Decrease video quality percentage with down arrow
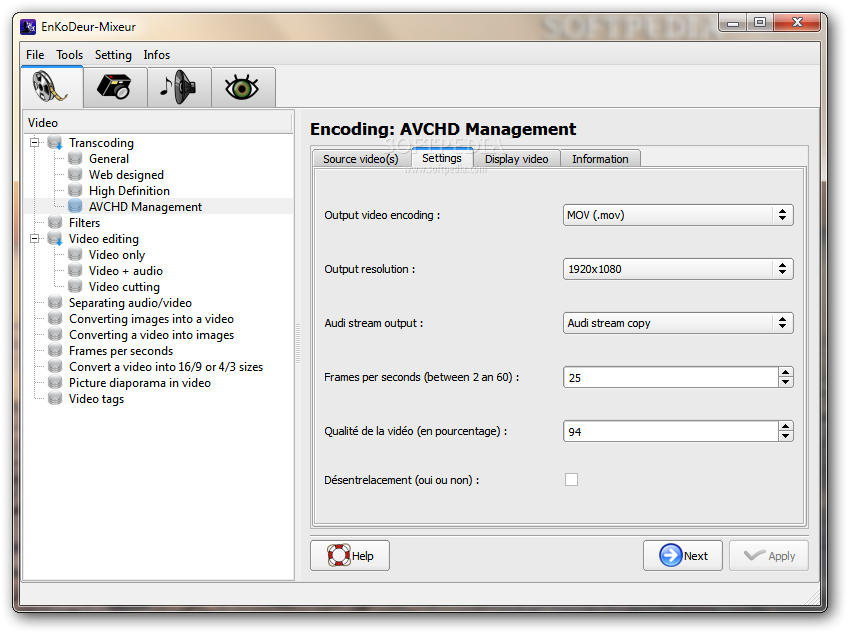This screenshot has width=848, height=633. (785, 437)
